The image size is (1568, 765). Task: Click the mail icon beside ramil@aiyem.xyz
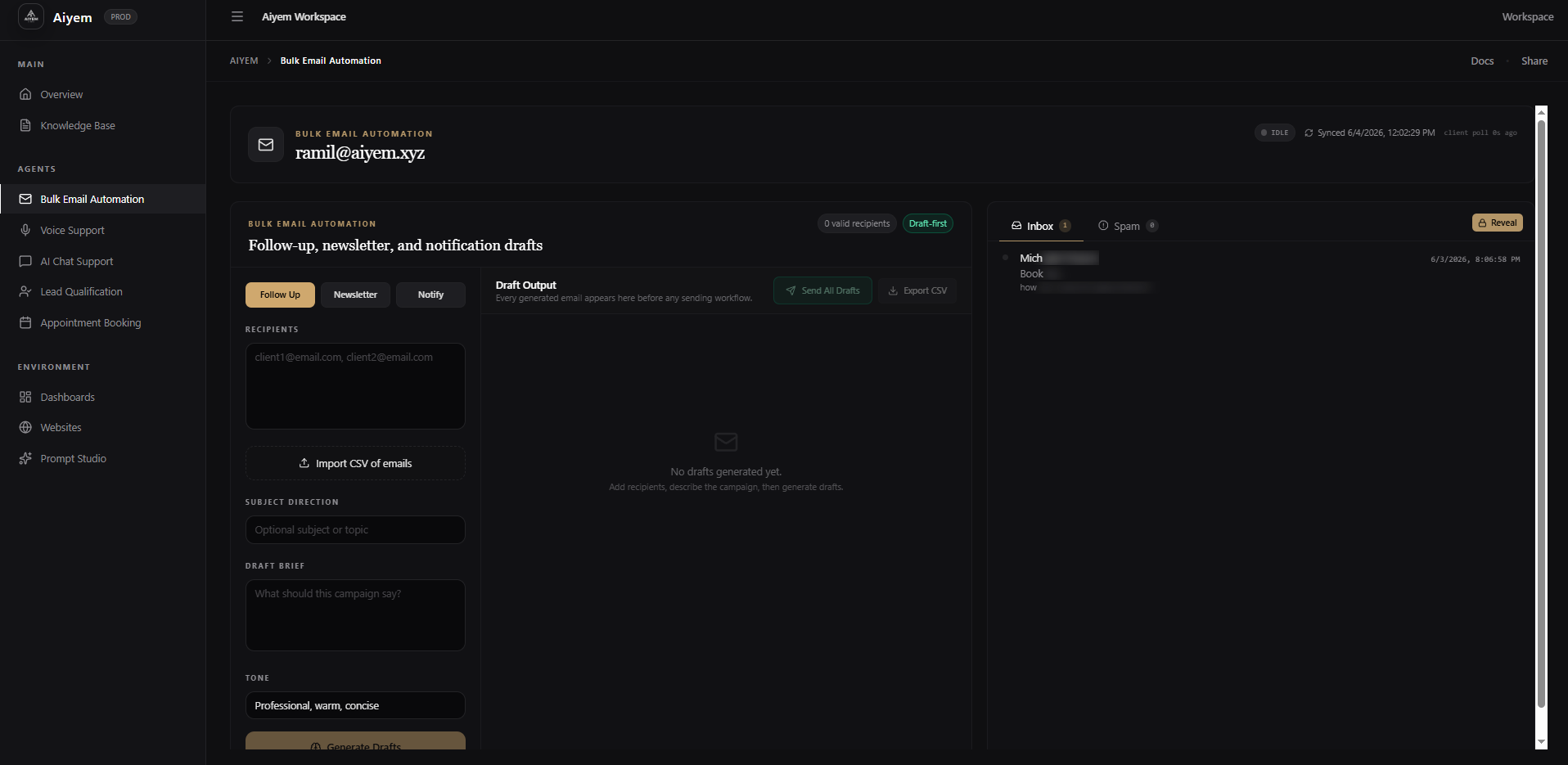coord(266,144)
